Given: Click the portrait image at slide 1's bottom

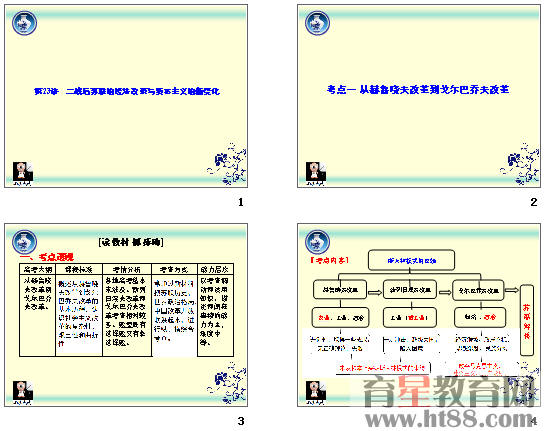Looking at the screenshot, I should 23,173.
